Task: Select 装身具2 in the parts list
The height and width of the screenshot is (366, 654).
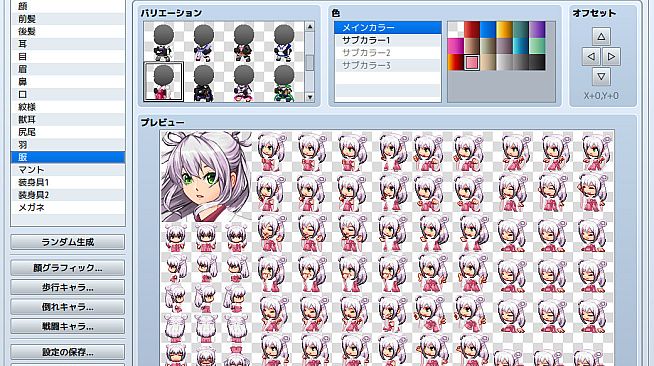Action: [x=68, y=195]
